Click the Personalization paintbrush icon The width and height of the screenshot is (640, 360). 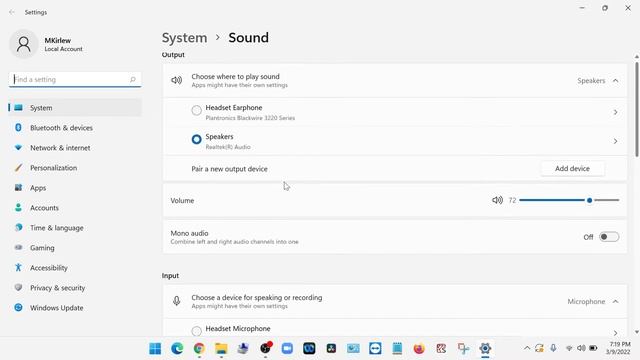[x=18, y=168]
